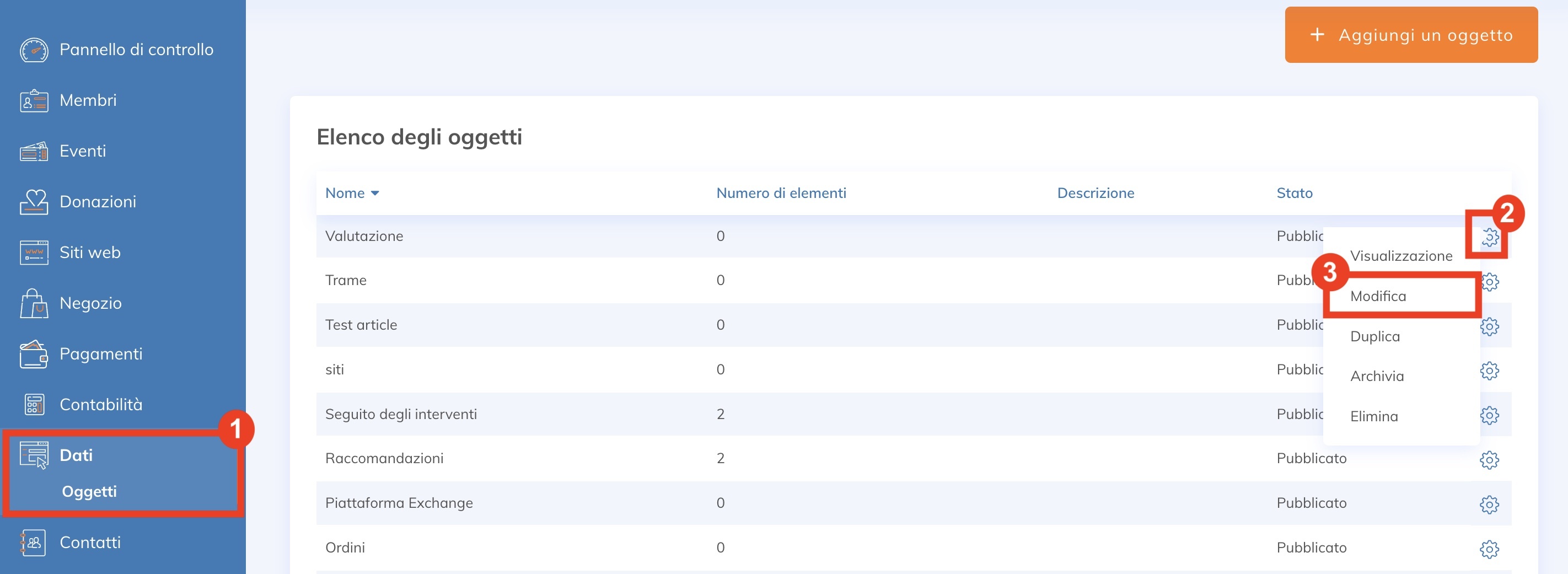
Task: Click the Negozio shopping bag icon
Action: 34,304
